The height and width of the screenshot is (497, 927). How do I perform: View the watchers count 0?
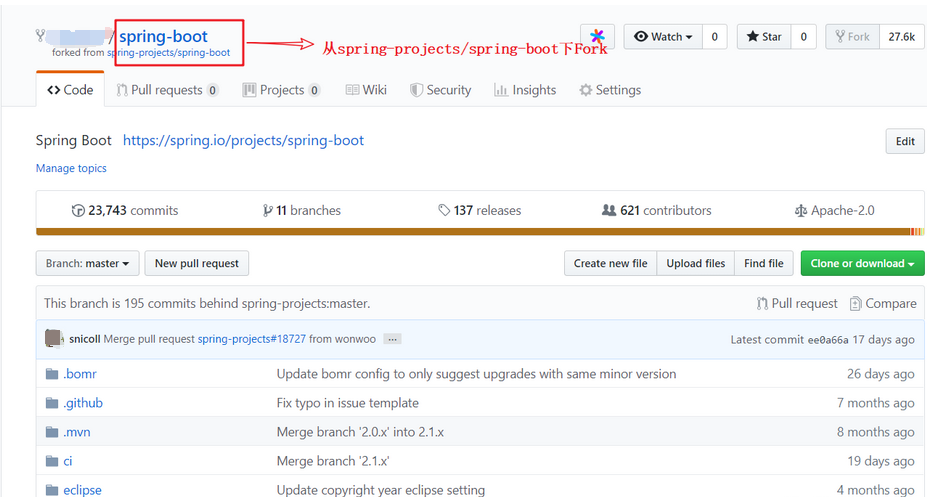pos(714,37)
